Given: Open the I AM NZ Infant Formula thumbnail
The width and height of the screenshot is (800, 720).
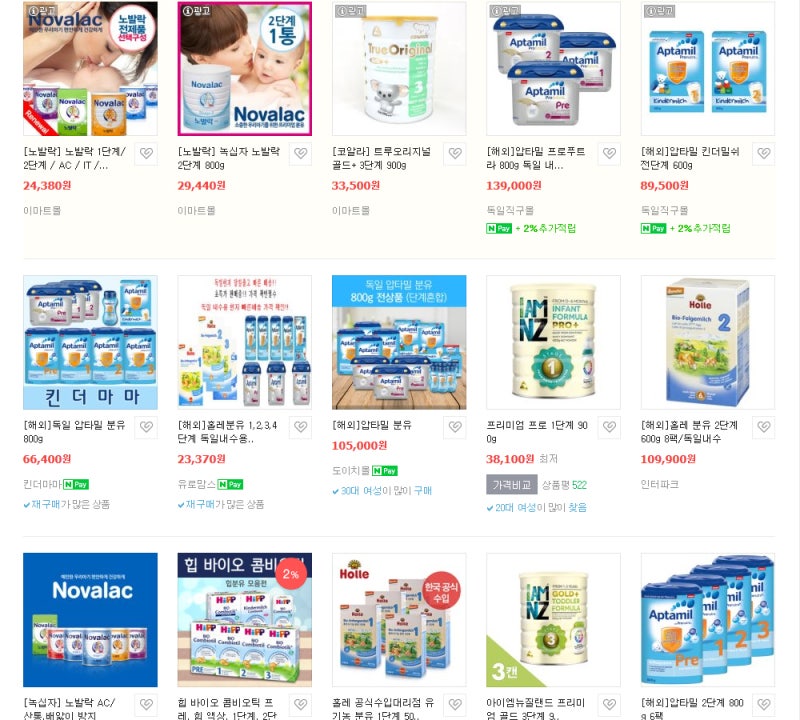Looking at the screenshot, I should 554,342.
